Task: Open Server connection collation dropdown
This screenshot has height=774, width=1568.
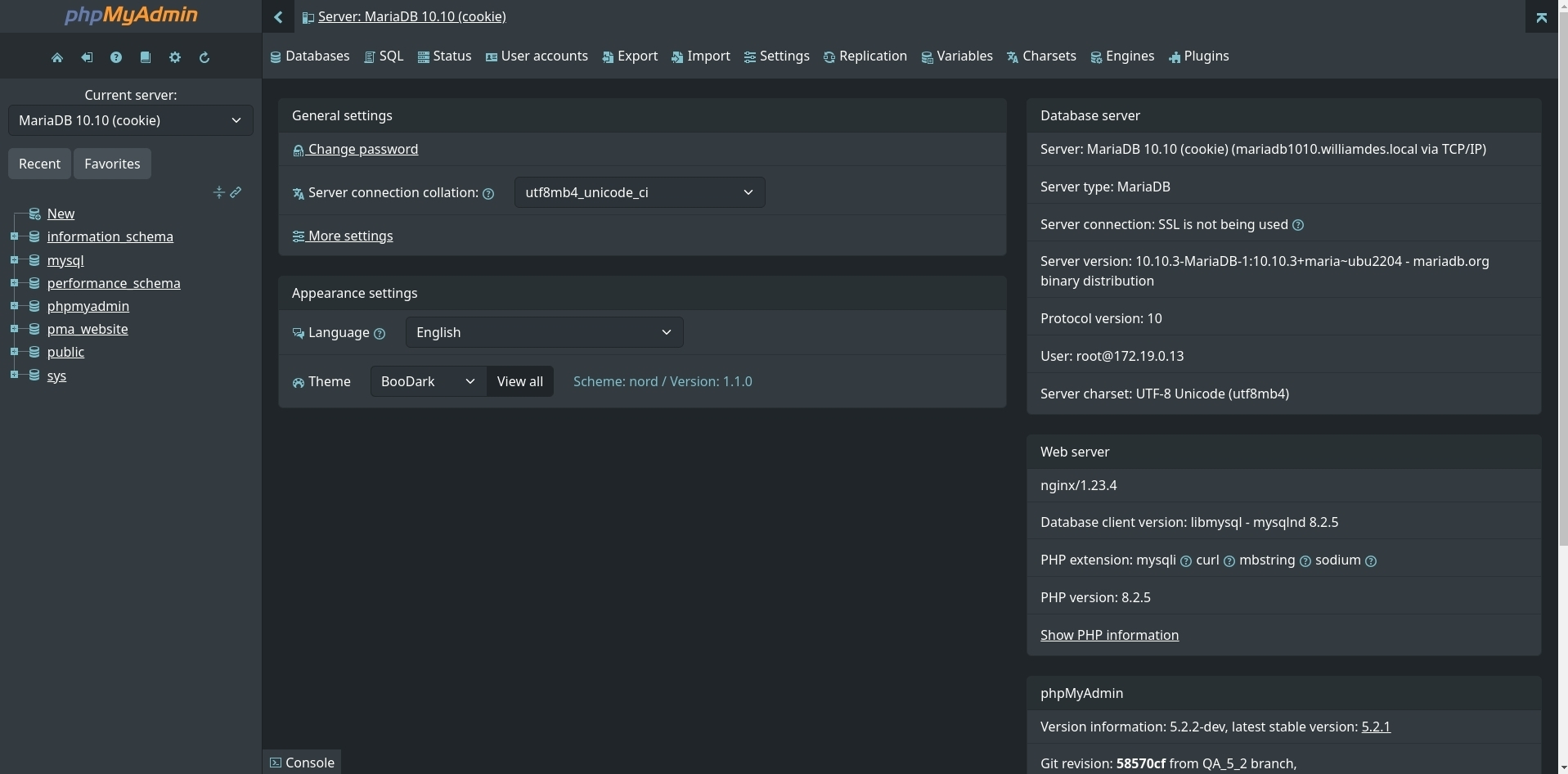Action: 639,192
